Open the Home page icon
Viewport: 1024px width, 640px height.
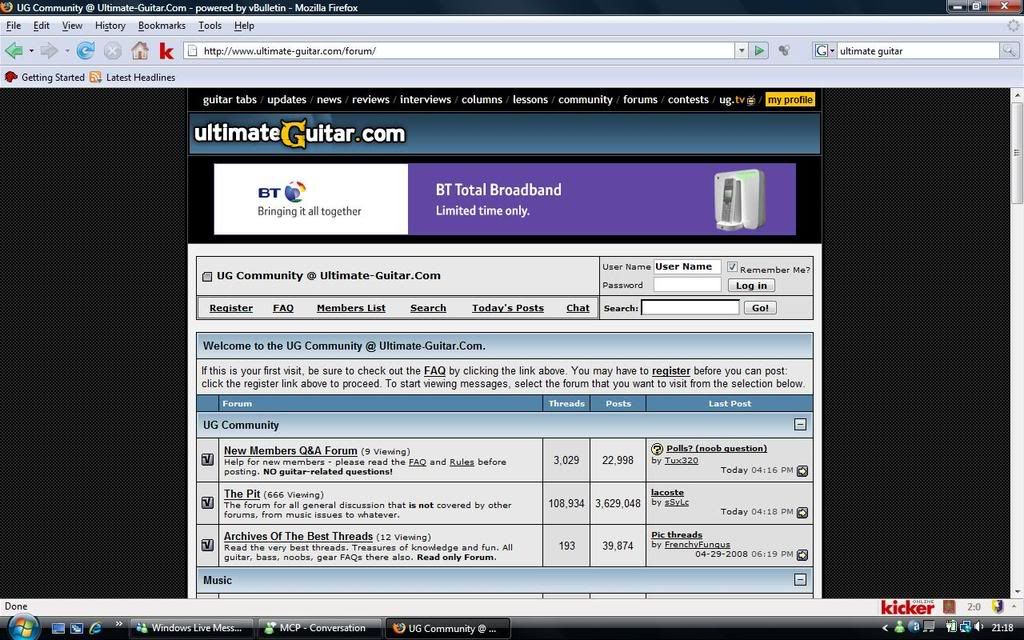(x=140, y=50)
